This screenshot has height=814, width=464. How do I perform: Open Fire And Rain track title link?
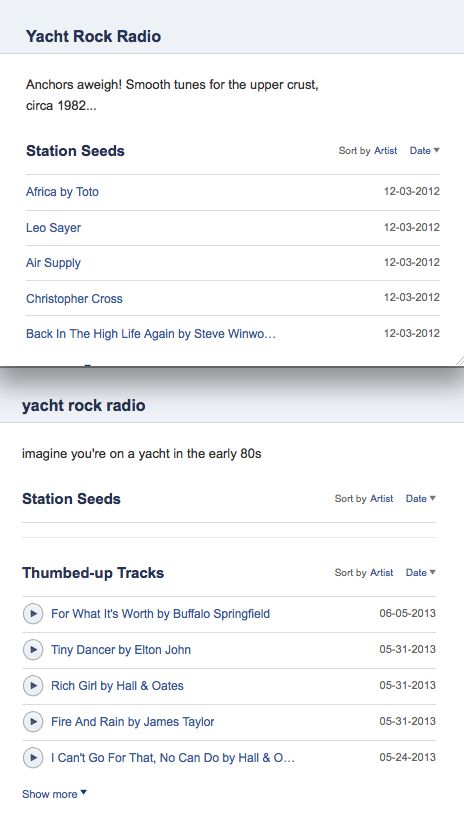[x=132, y=722]
